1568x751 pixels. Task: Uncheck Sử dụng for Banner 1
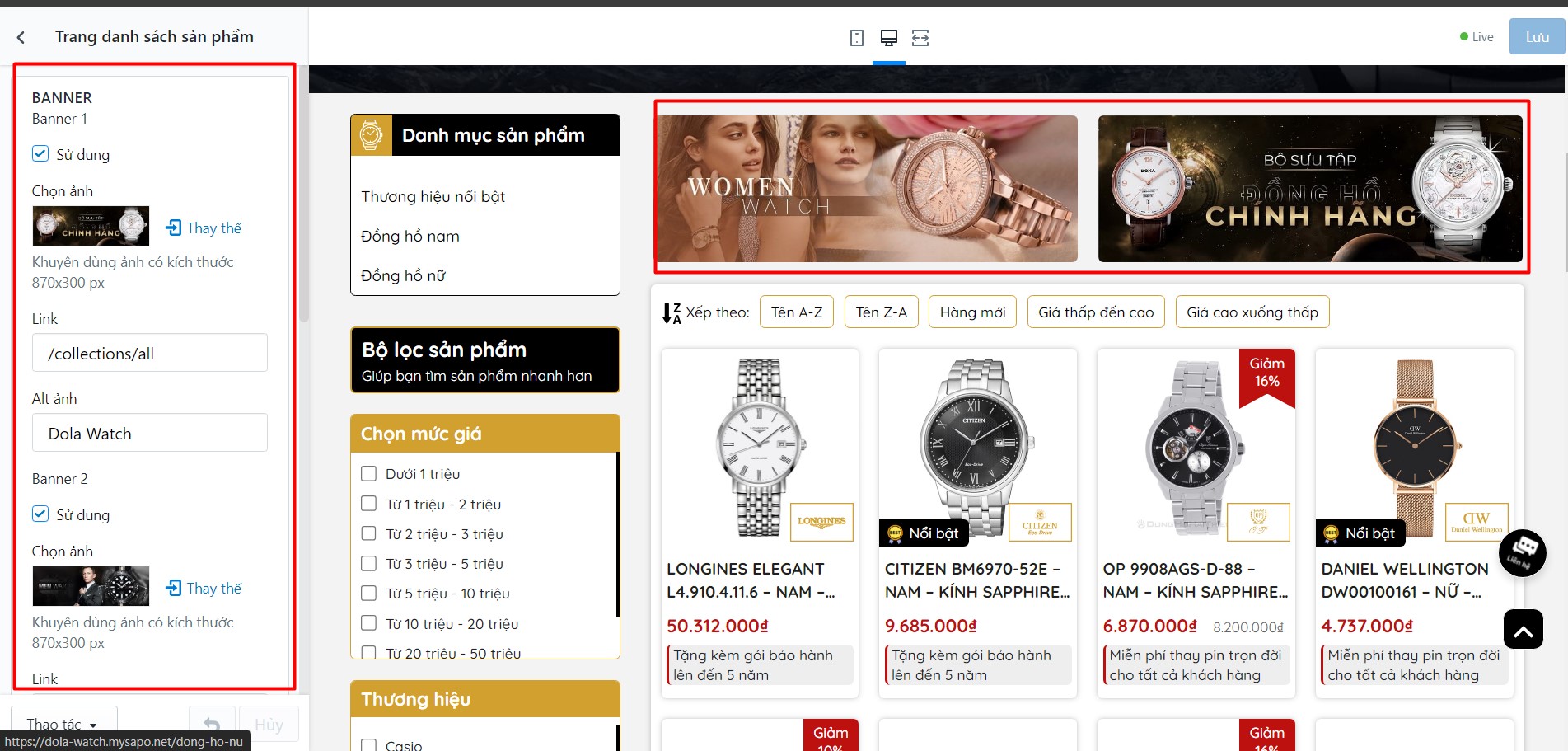pos(40,153)
